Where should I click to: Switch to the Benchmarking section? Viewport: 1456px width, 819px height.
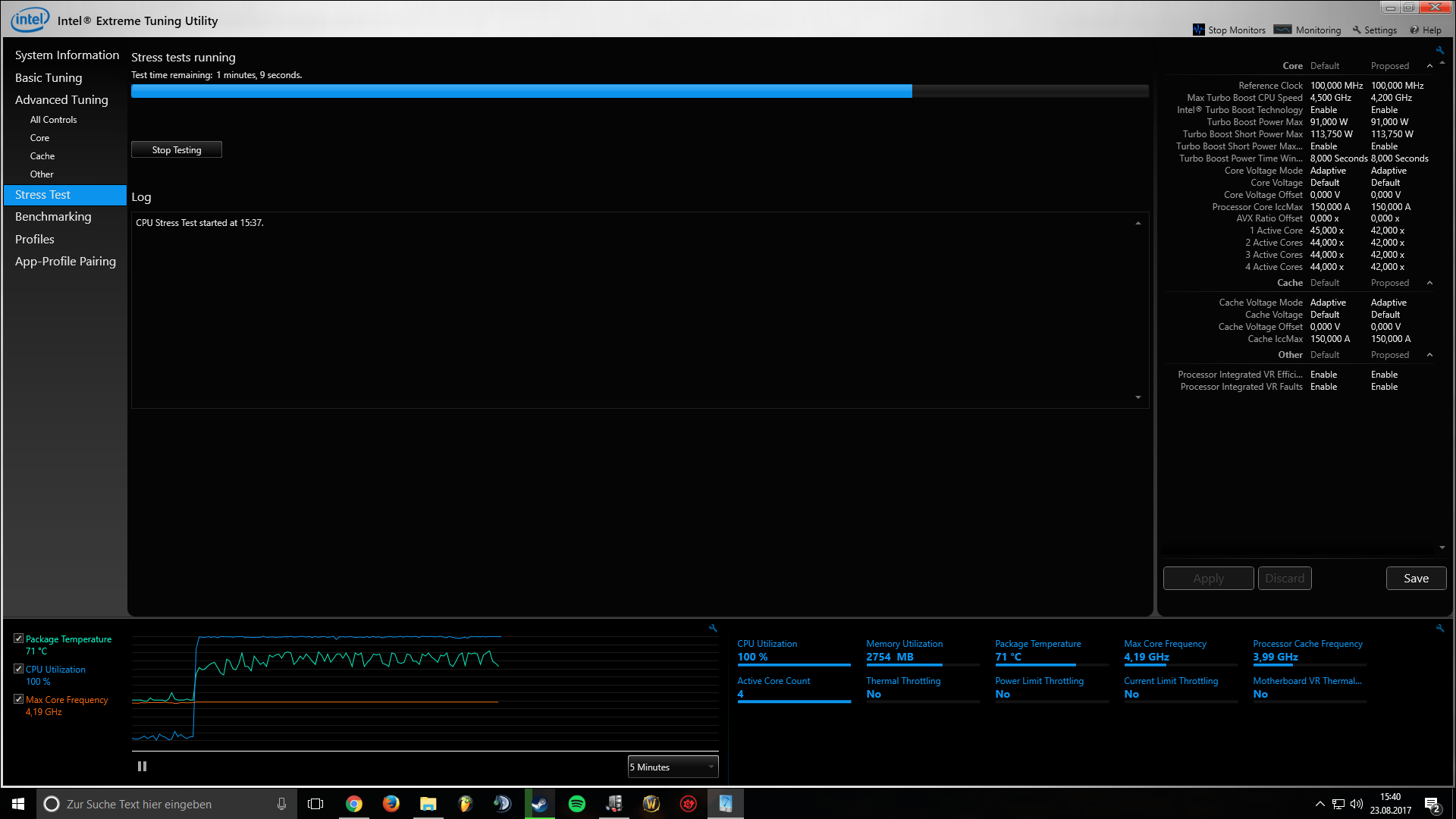(x=53, y=217)
